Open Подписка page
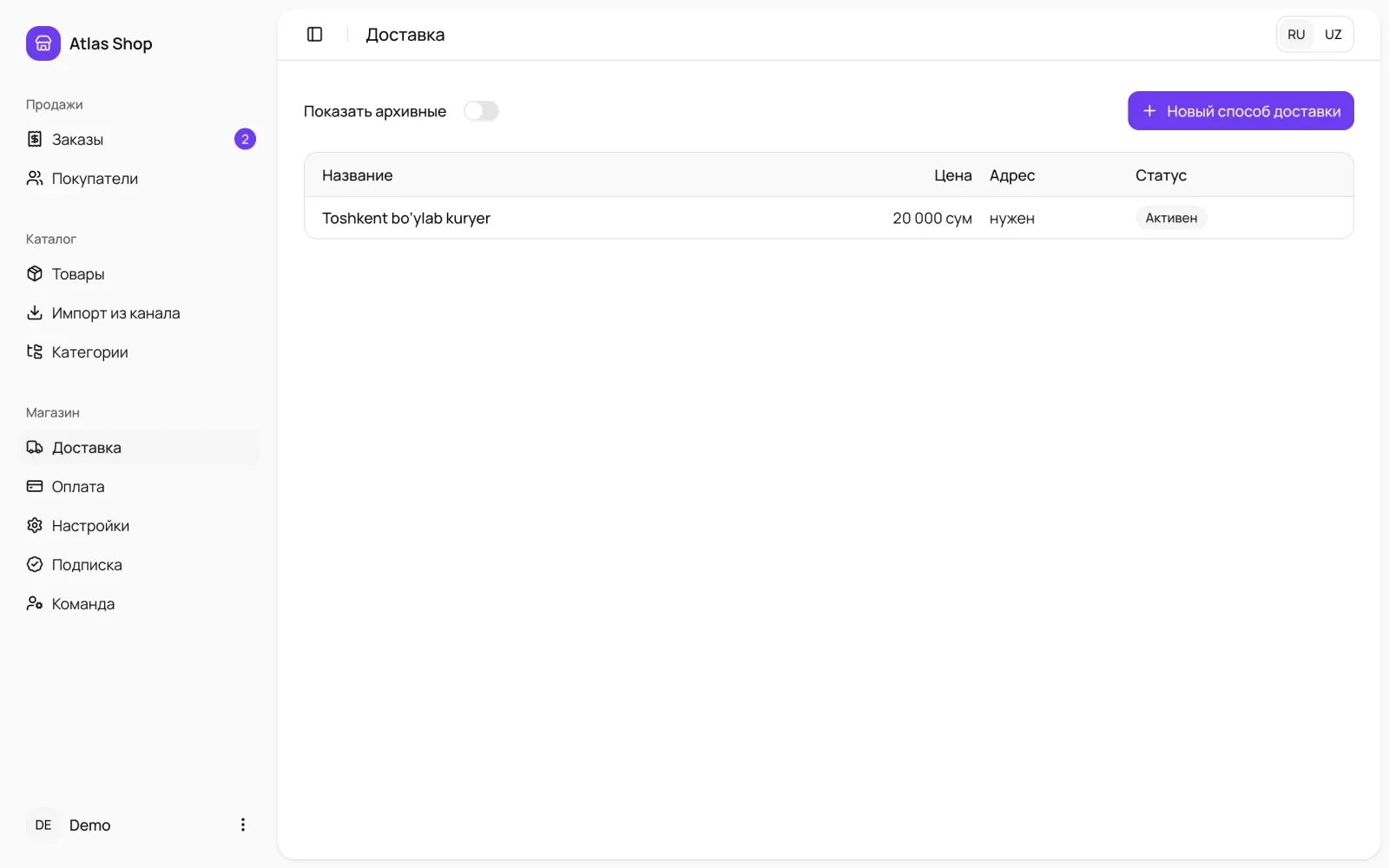The width and height of the screenshot is (1389, 868). click(139, 564)
